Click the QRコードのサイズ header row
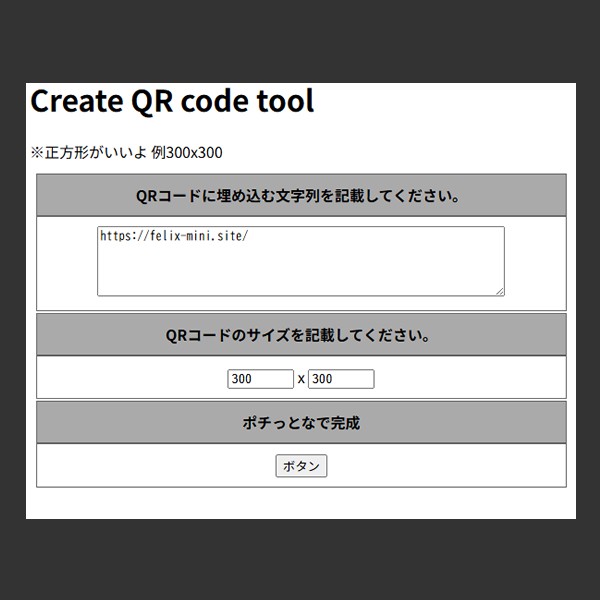Image resolution: width=600 pixels, height=600 pixels. [301, 335]
